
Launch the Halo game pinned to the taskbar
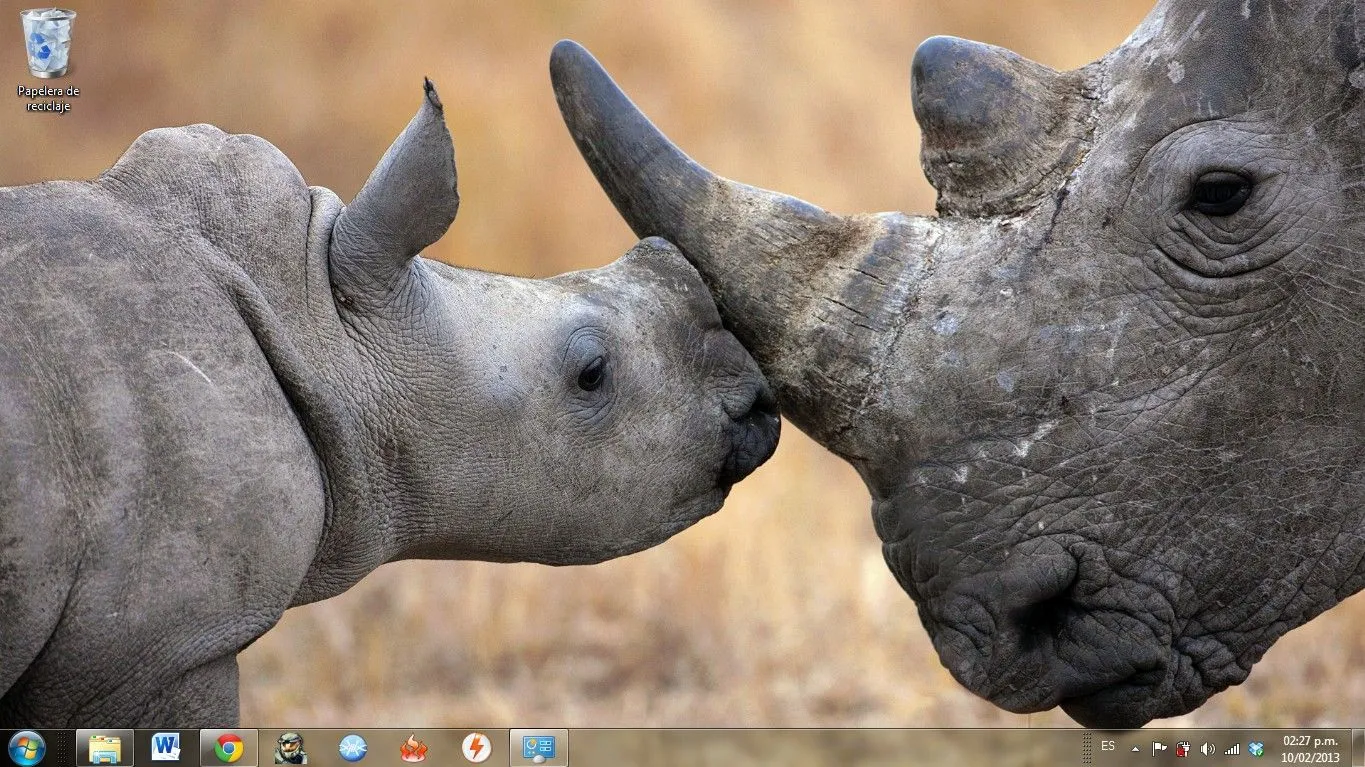coord(290,748)
